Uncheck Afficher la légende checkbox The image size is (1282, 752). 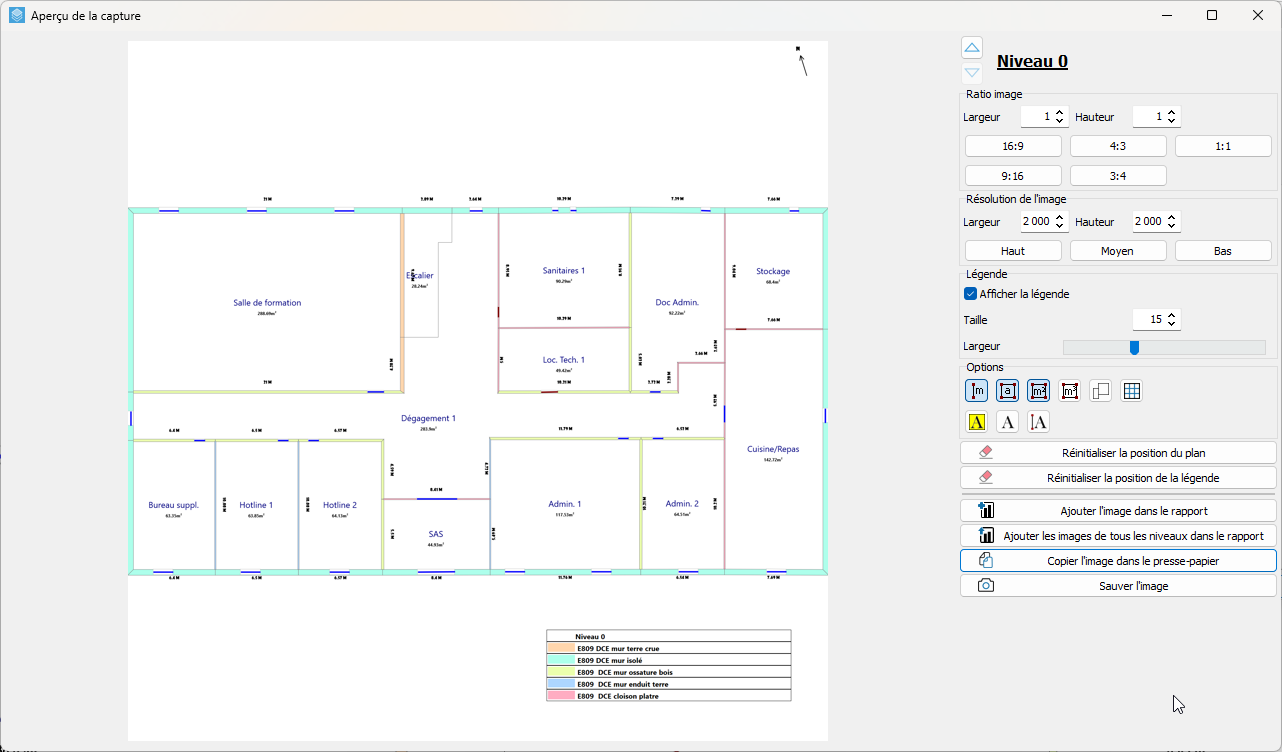970,294
